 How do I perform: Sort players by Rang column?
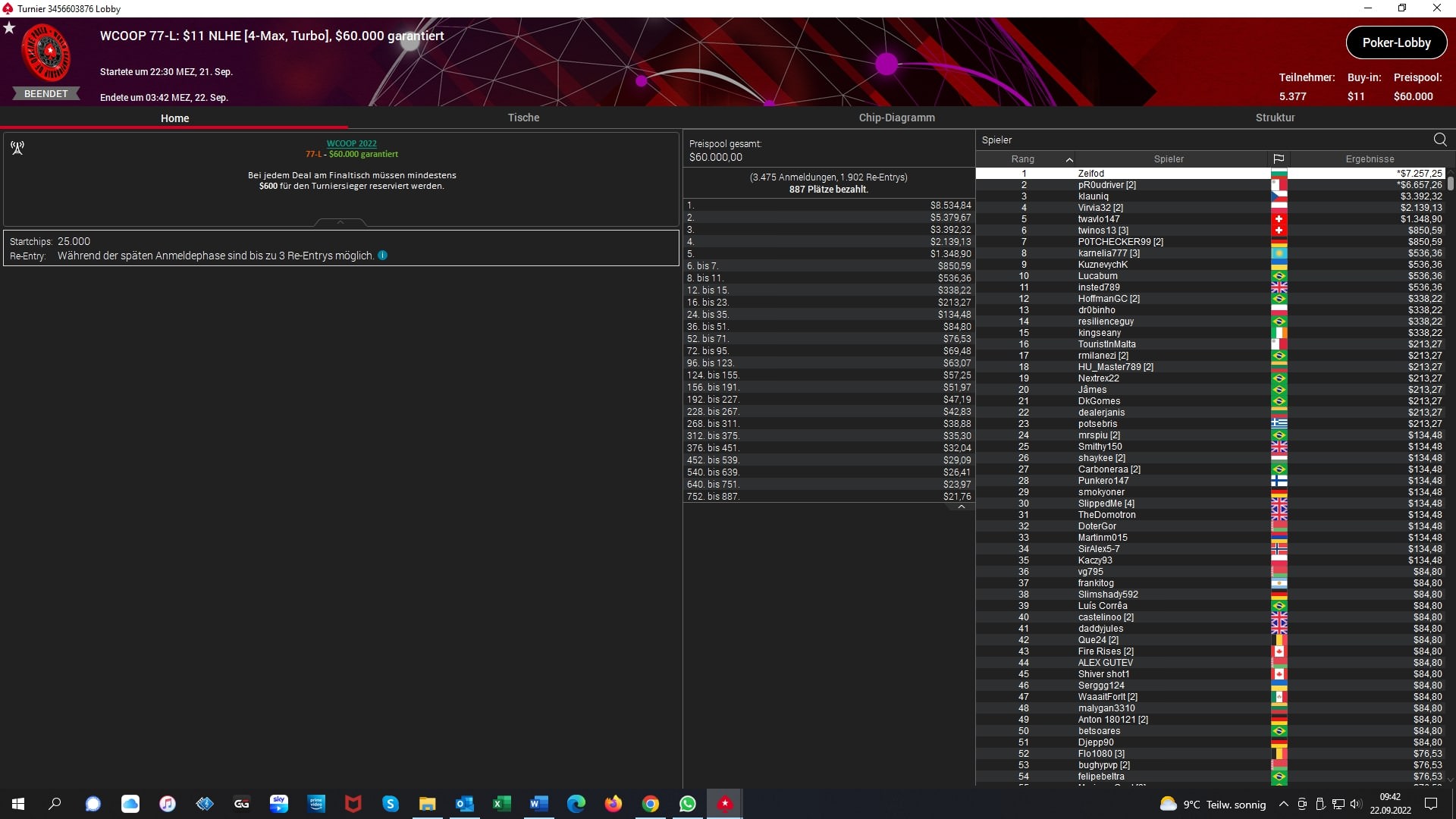pyautogui.click(x=1023, y=159)
